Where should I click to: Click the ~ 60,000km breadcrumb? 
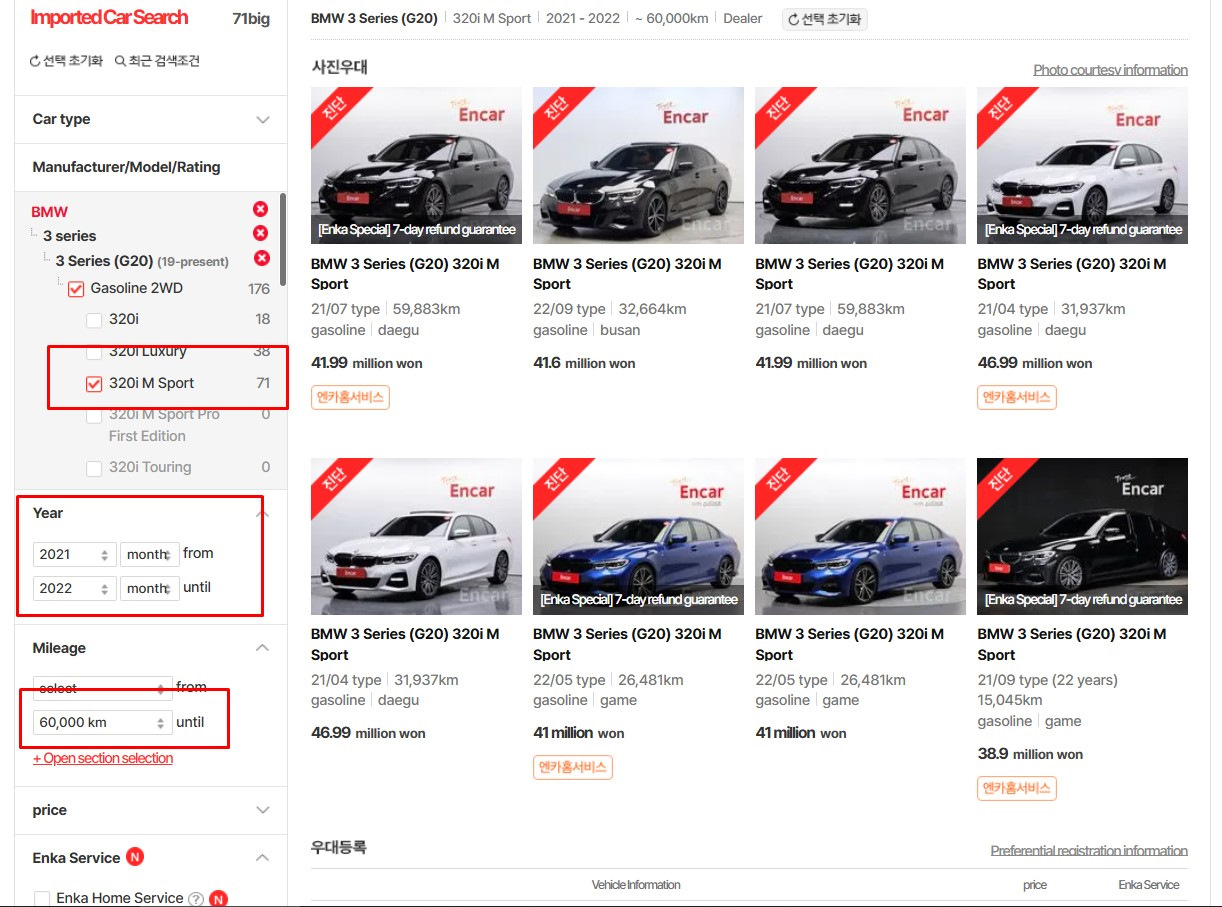[x=672, y=19]
